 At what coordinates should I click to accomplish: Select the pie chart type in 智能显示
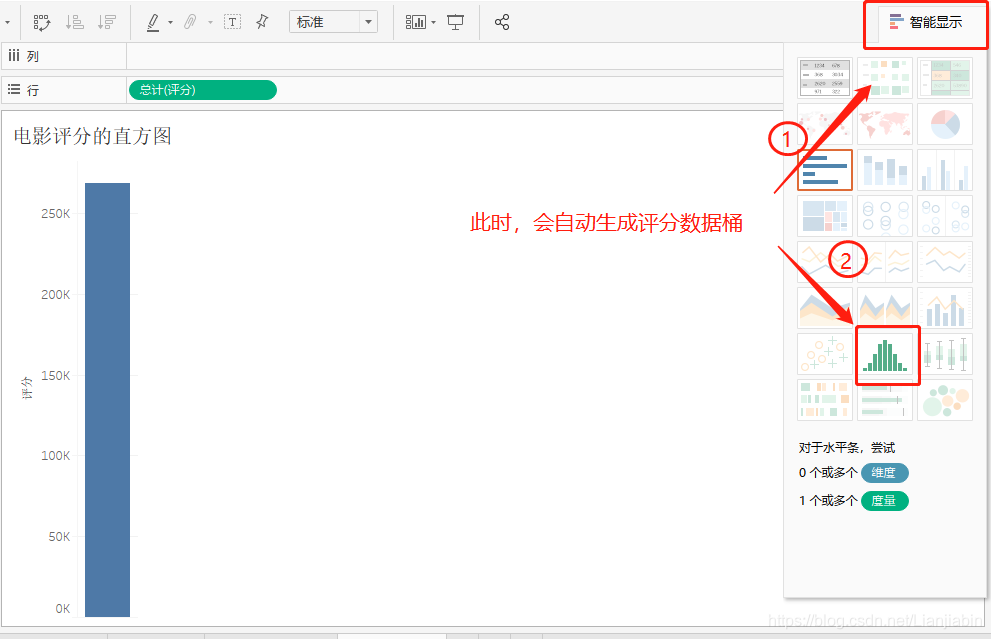[x=946, y=123]
